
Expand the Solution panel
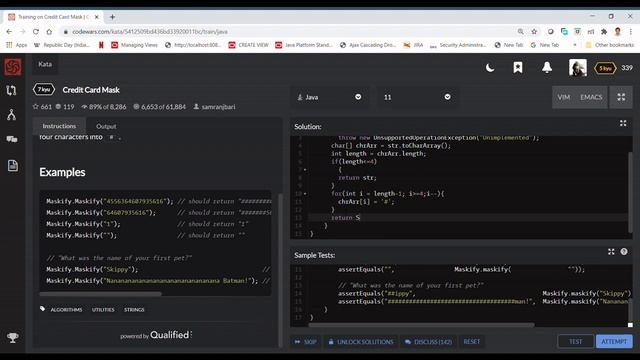click(x=623, y=123)
